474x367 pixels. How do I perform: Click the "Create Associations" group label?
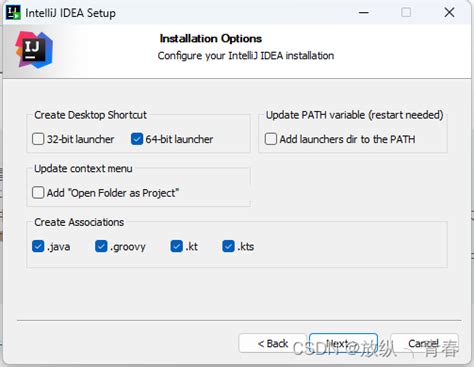tap(79, 222)
